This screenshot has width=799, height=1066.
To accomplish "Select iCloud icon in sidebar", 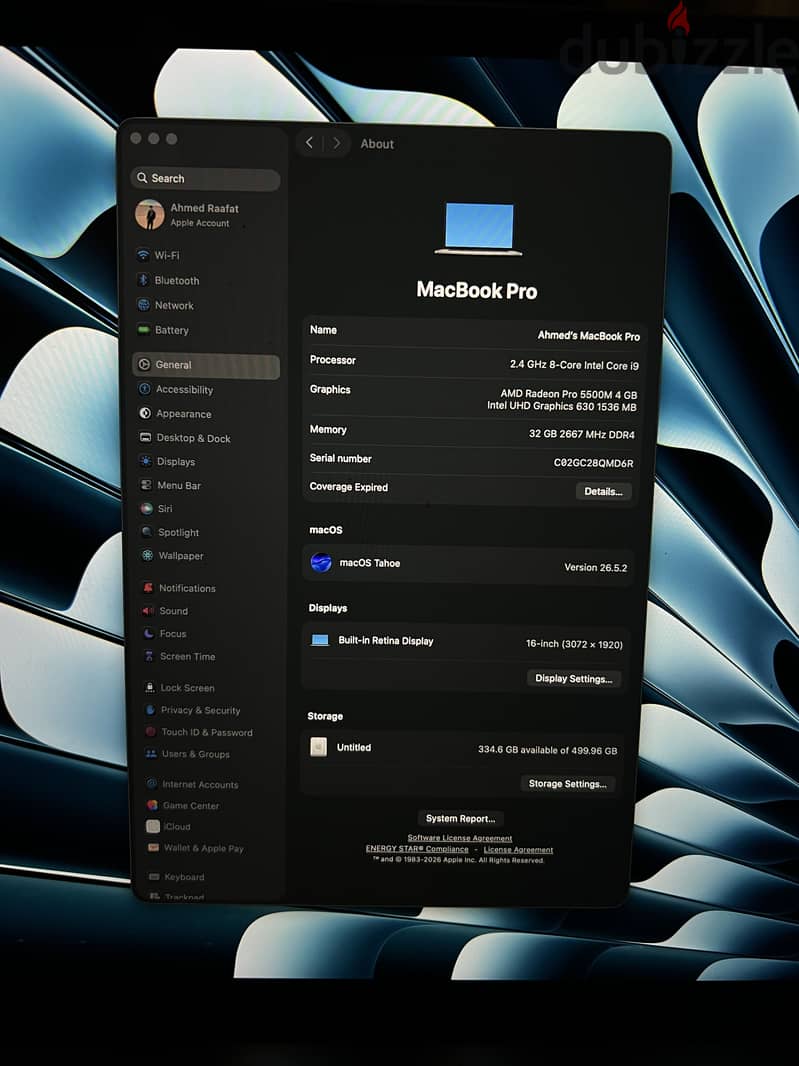I will (153, 826).
